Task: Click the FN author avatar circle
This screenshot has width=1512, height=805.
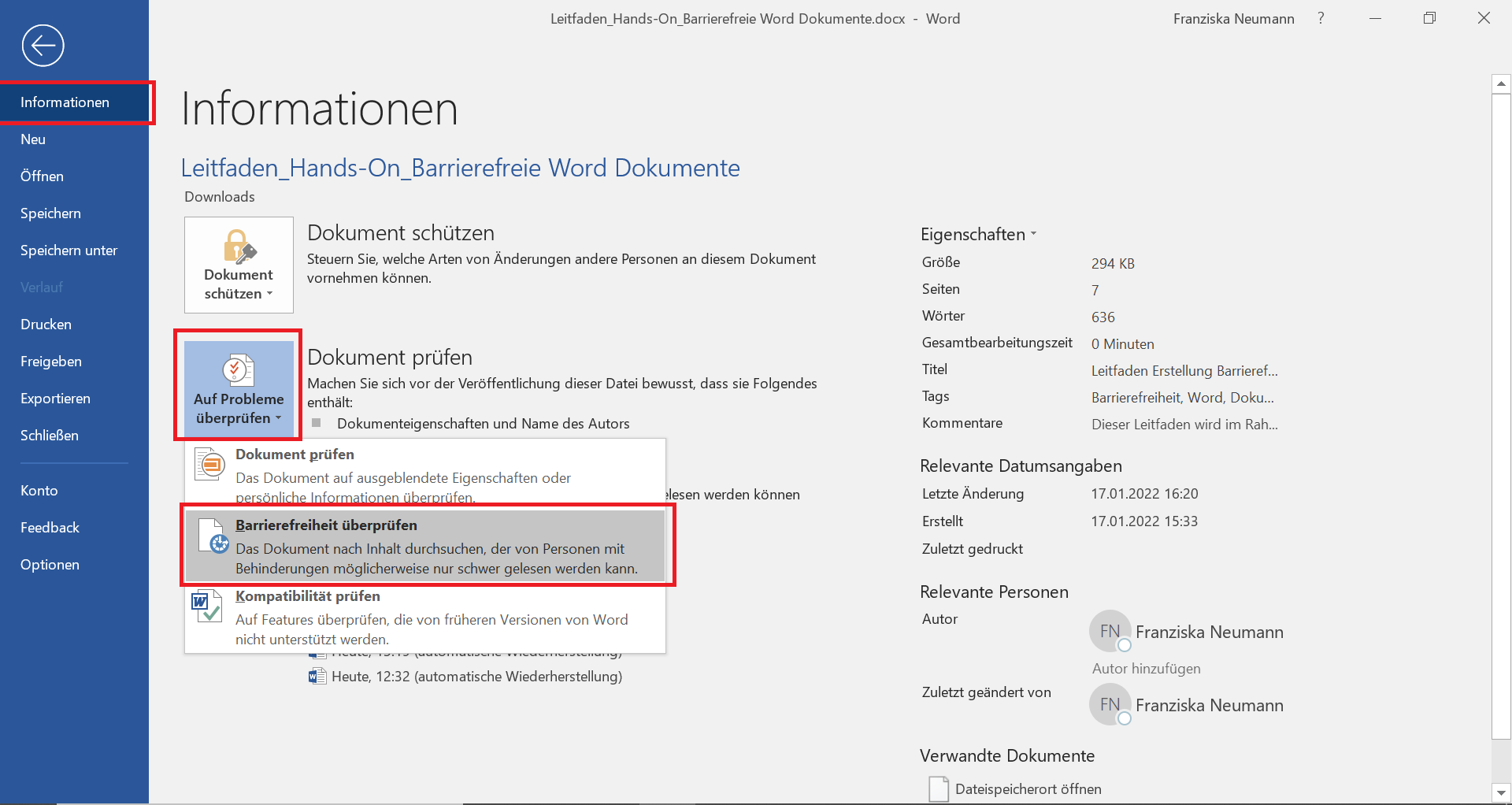Action: (x=1110, y=631)
